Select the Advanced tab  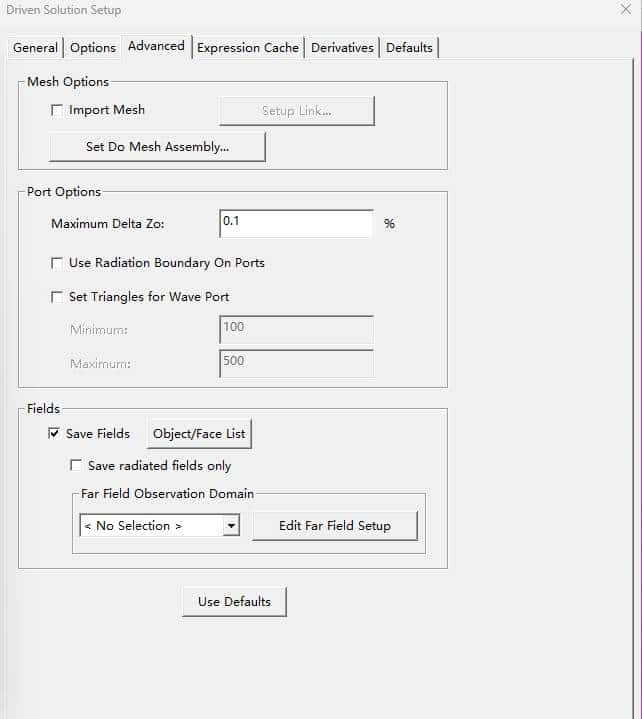tap(156, 46)
